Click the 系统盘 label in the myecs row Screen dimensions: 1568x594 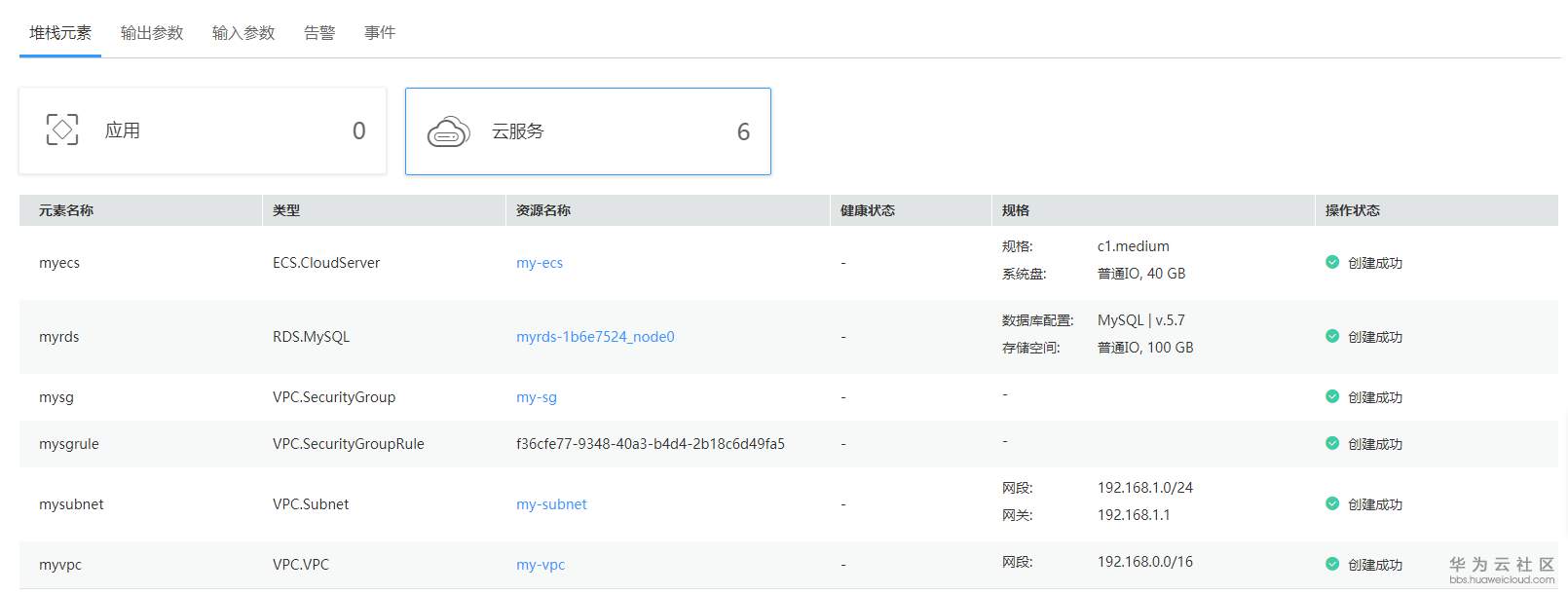[1025, 274]
